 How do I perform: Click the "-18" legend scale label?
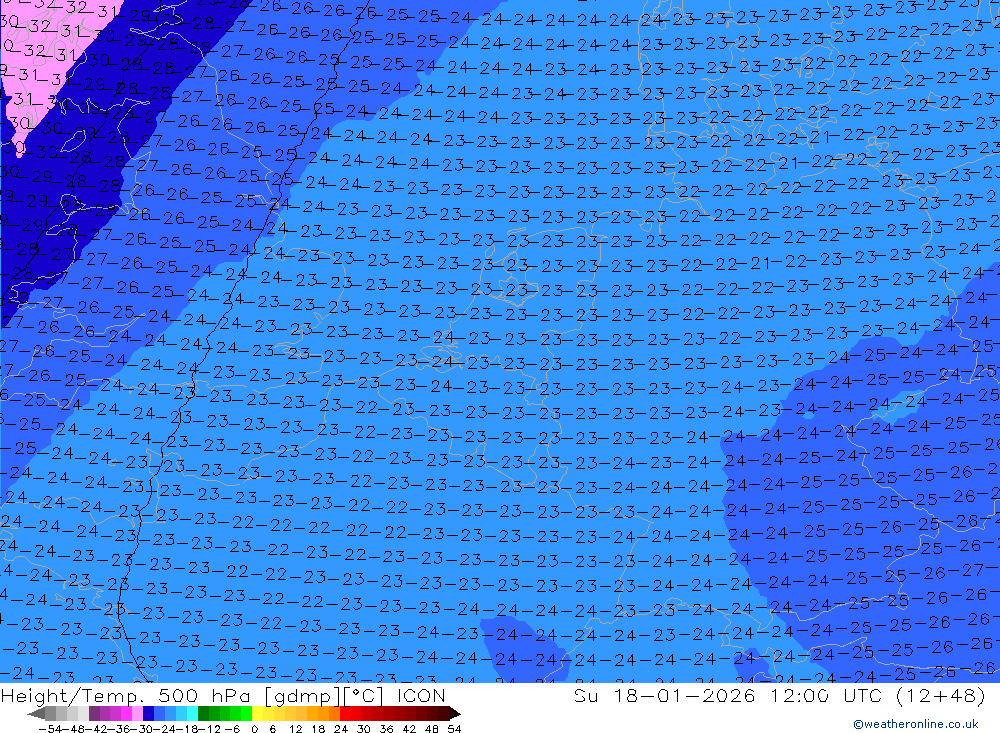(186, 729)
